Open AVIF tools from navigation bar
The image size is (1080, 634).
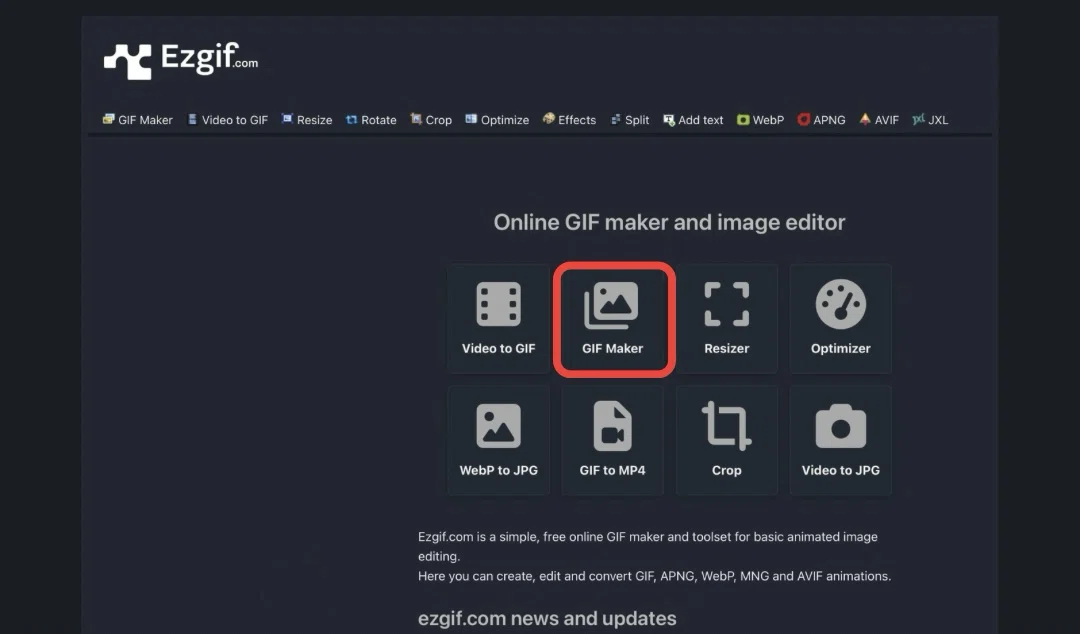point(879,119)
